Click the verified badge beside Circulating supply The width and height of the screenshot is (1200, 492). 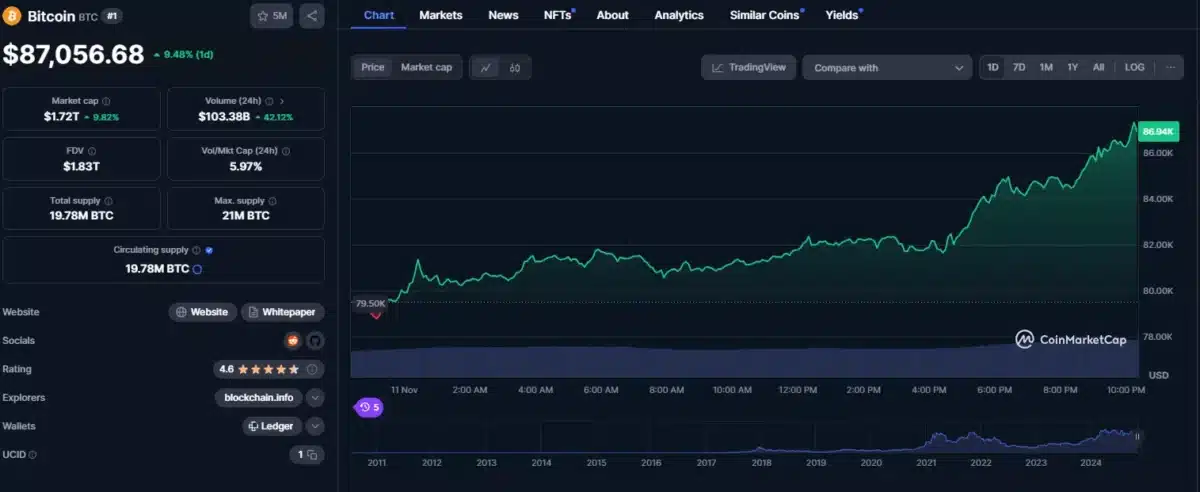coord(209,250)
